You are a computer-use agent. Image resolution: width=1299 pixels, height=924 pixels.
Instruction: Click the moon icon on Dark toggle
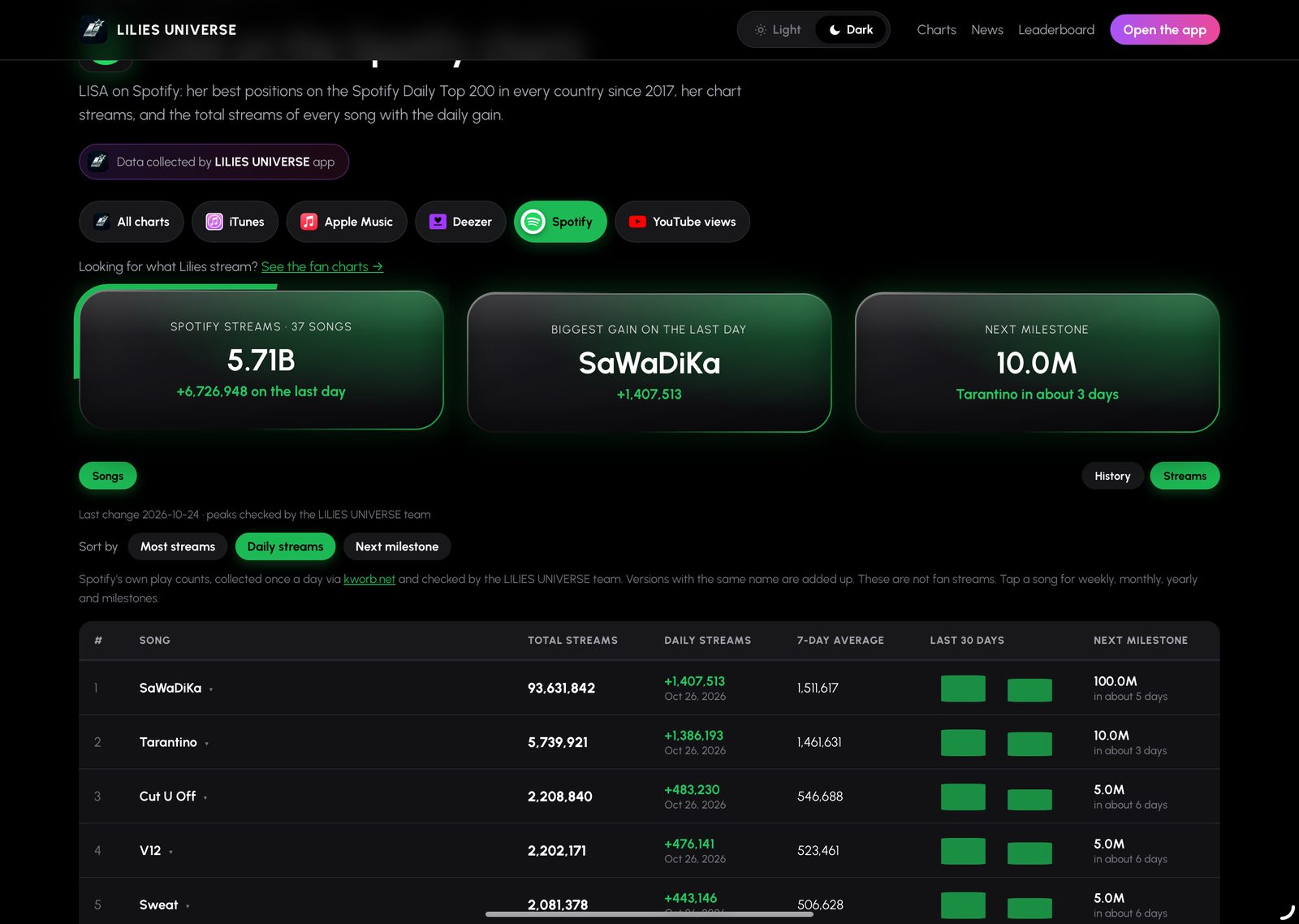point(834,30)
